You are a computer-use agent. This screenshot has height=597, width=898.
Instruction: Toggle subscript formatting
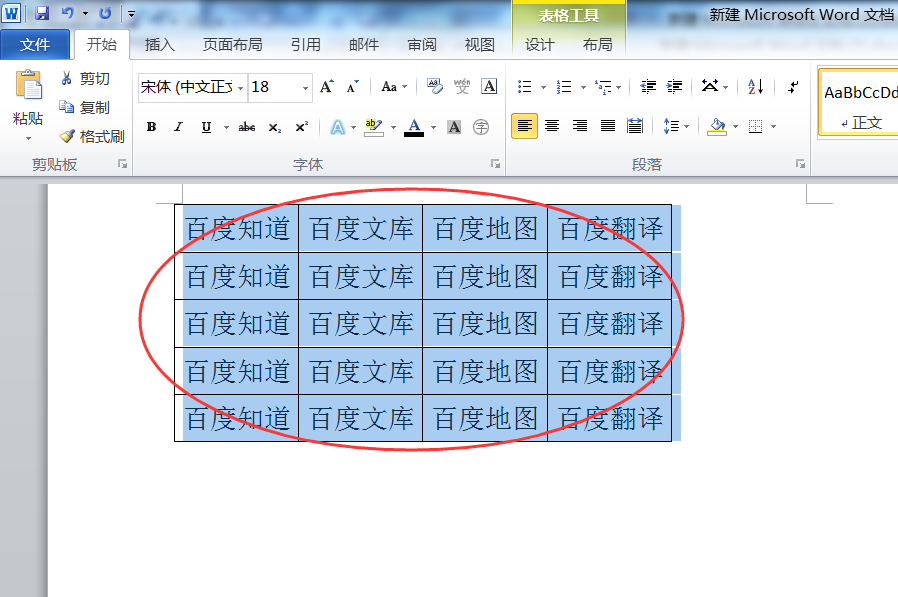[275, 127]
